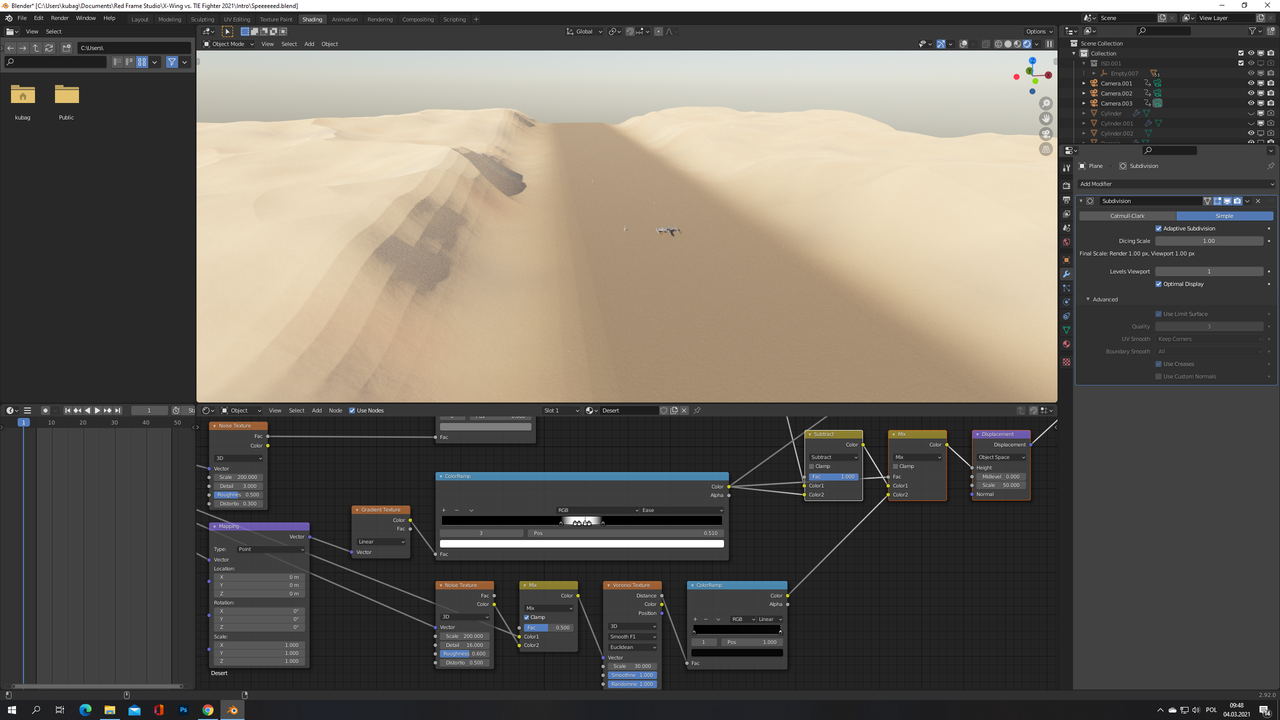Image resolution: width=1280 pixels, height=720 pixels.
Task: Toggle the camera view icon in viewport
Action: (x=1046, y=133)
